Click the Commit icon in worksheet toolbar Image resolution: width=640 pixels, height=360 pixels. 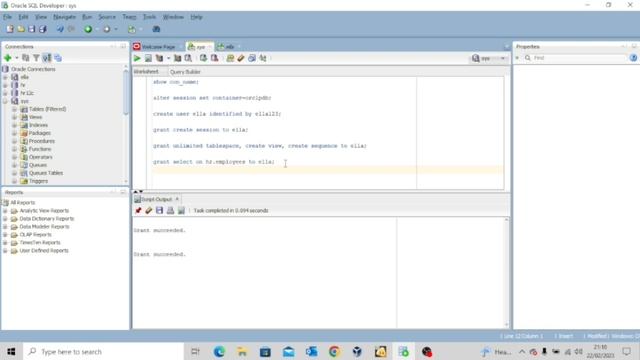(x=203, y=58)
